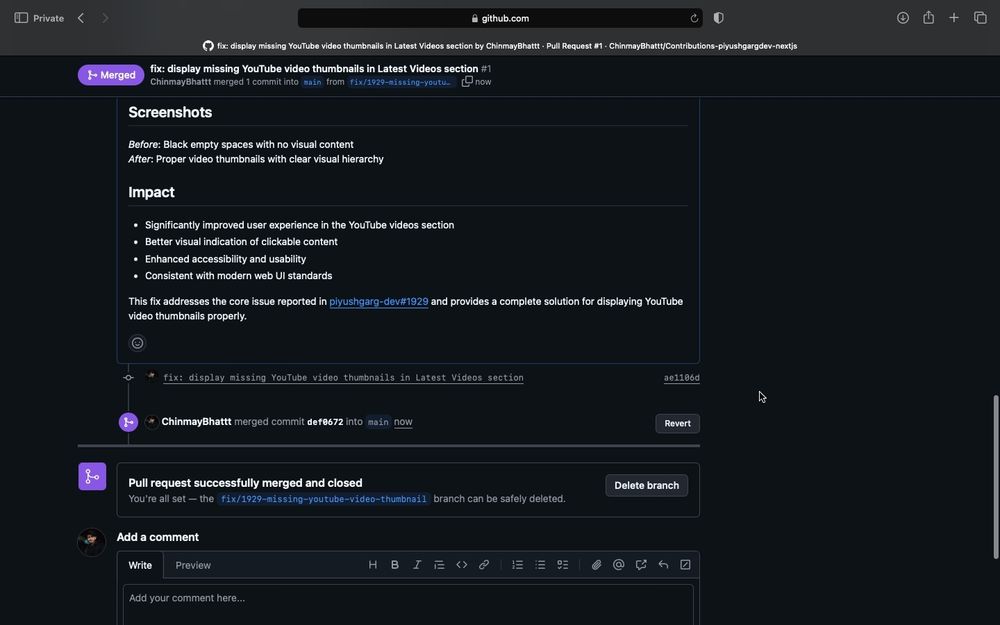Image resolution: width=1000 pixels, height=625 pixels.
Task: Insert a task list
Action: [562, 564]
